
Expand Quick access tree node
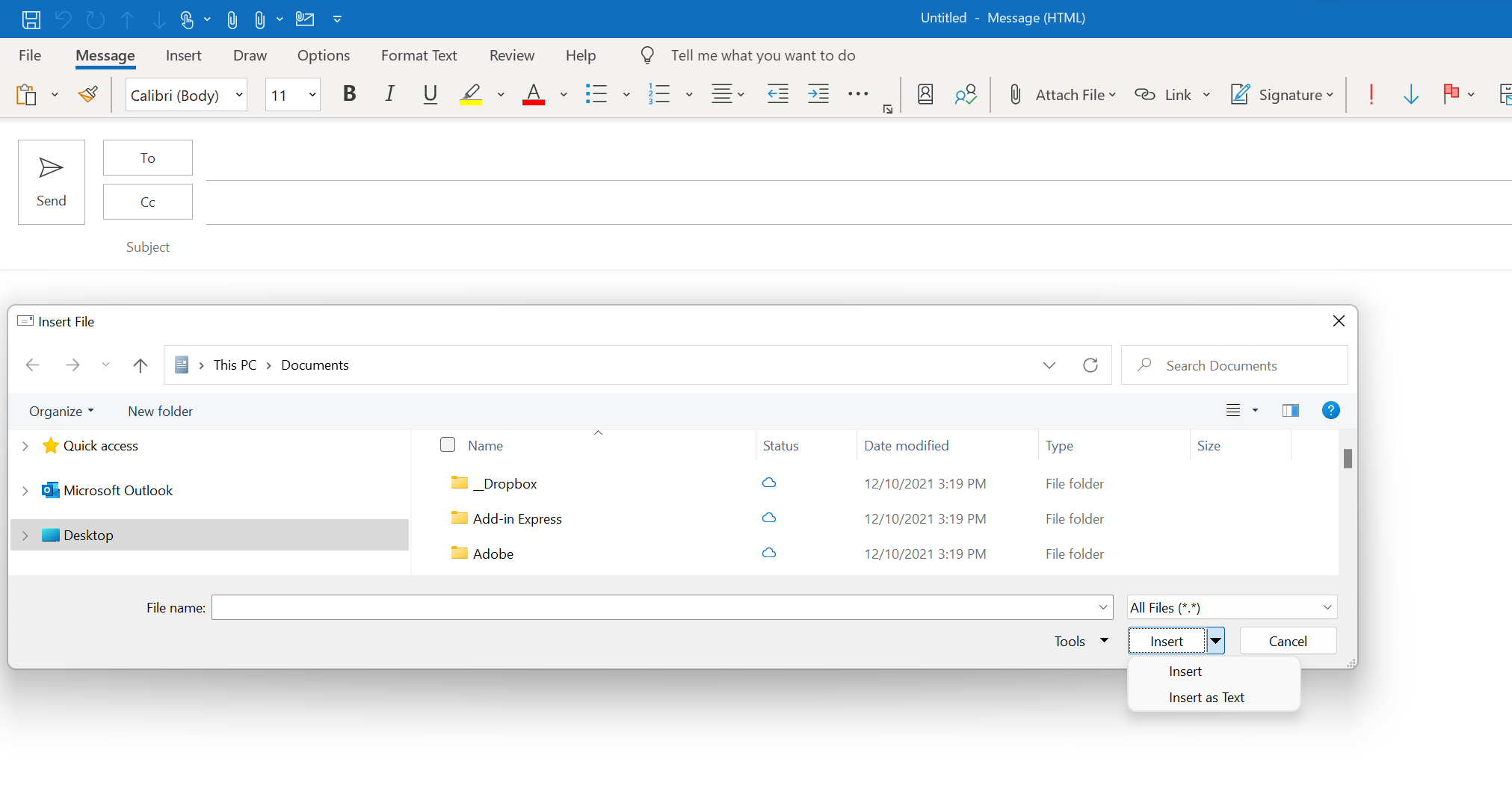tap(25, 446)
